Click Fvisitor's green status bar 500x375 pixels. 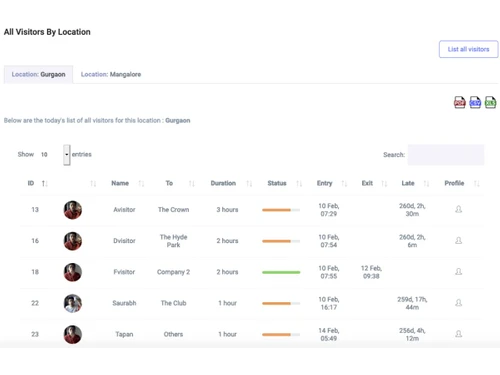[281, 272]
